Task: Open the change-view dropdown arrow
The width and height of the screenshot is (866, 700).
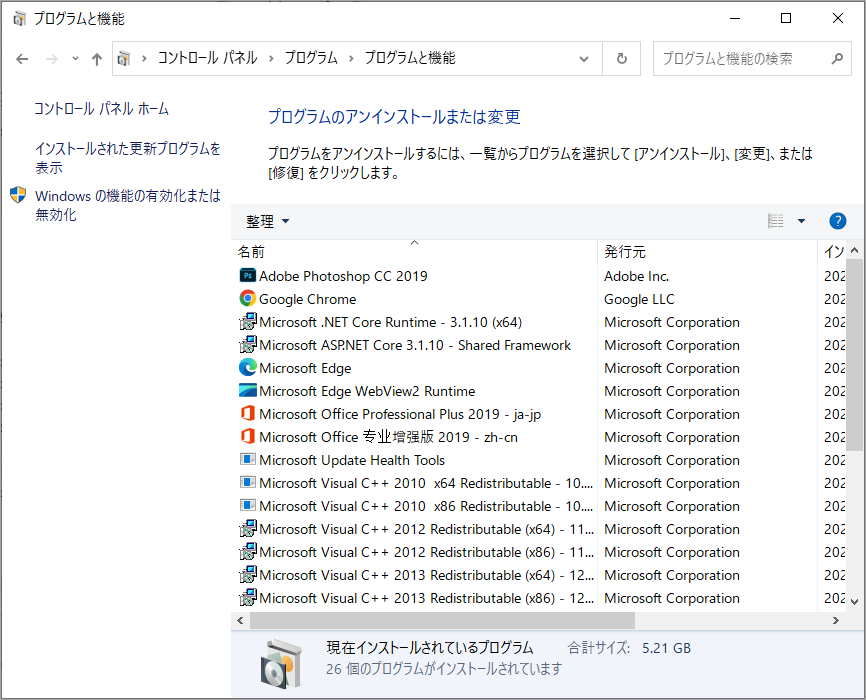Action: 800,221
